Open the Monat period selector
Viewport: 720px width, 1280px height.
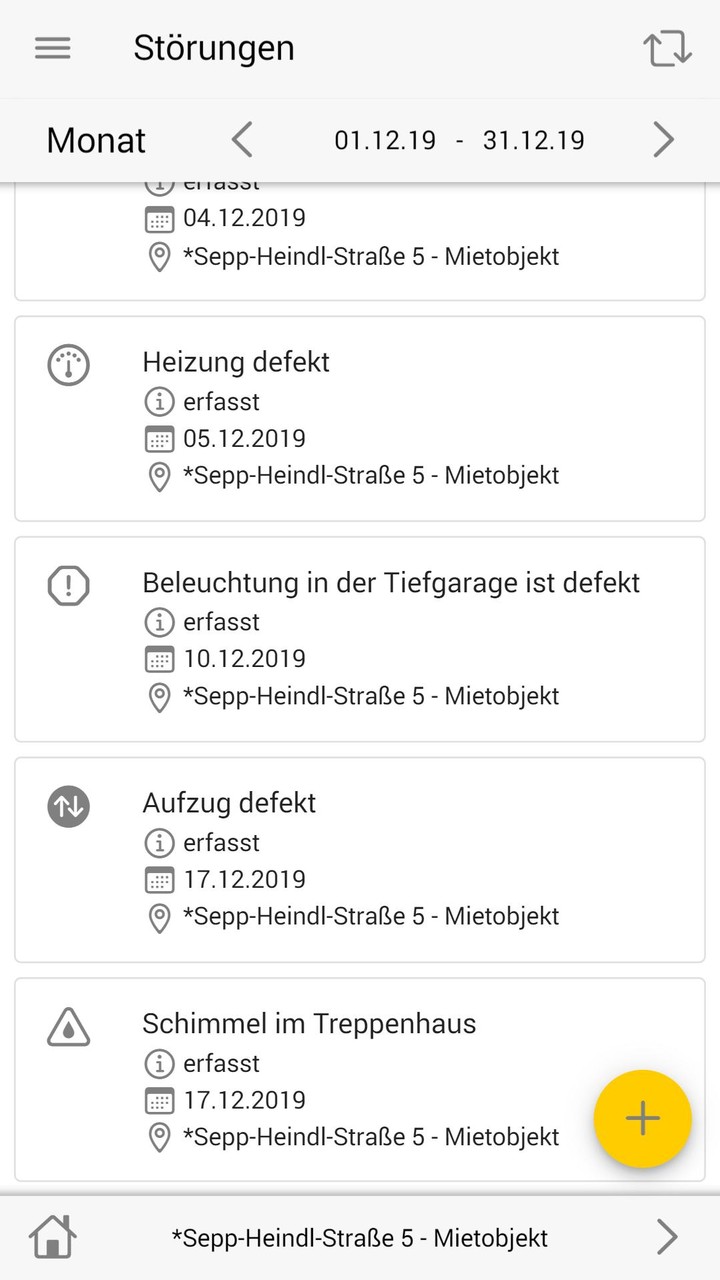[96, 140]
